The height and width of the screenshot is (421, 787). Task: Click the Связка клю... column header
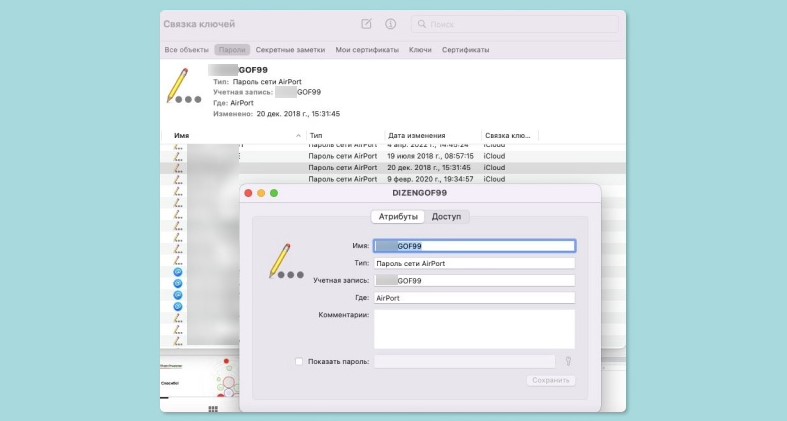click(x=509, y=135)
